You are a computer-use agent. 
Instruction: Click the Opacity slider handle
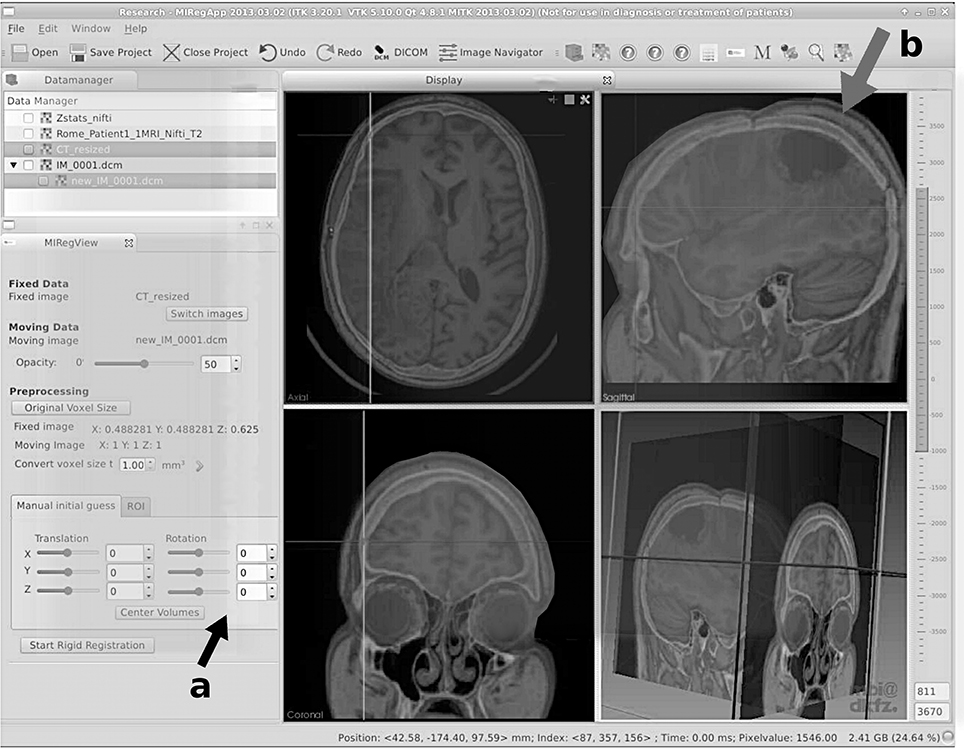click(x=144, y=364)
